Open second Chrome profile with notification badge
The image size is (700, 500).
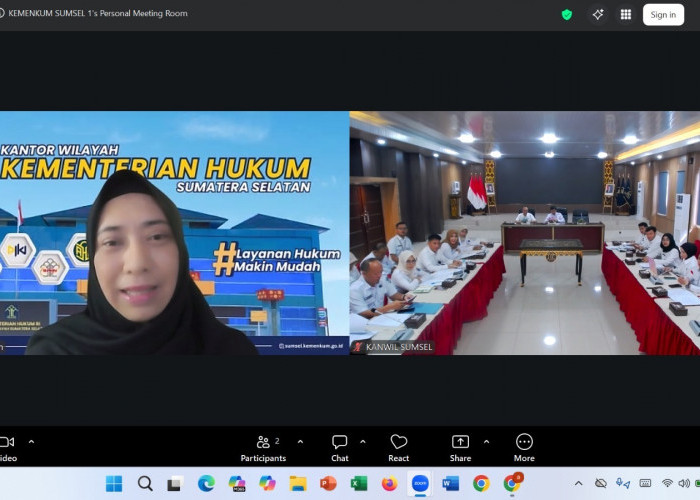tap(512, 483)
